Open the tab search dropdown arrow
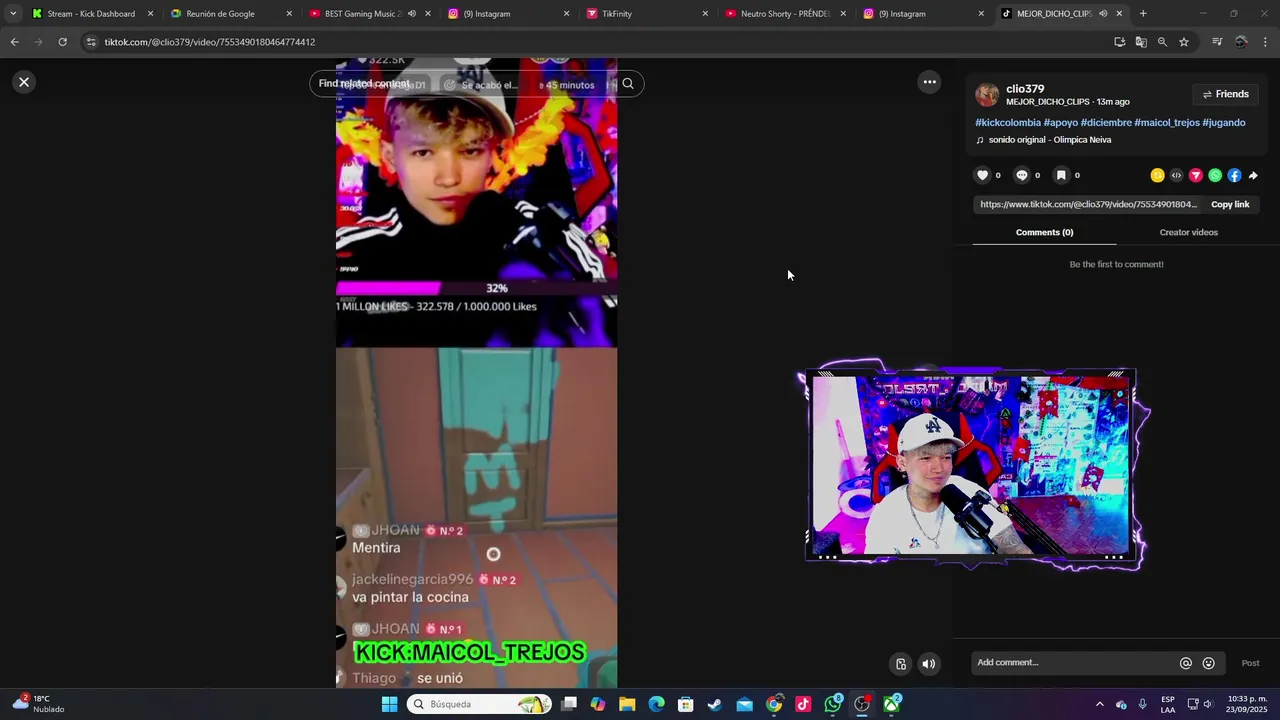 (12, 14)
